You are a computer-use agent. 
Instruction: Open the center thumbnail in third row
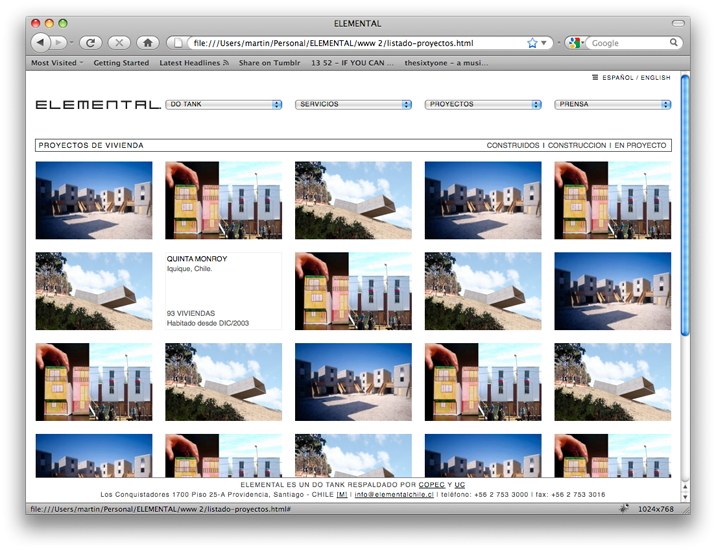(353, 382)
